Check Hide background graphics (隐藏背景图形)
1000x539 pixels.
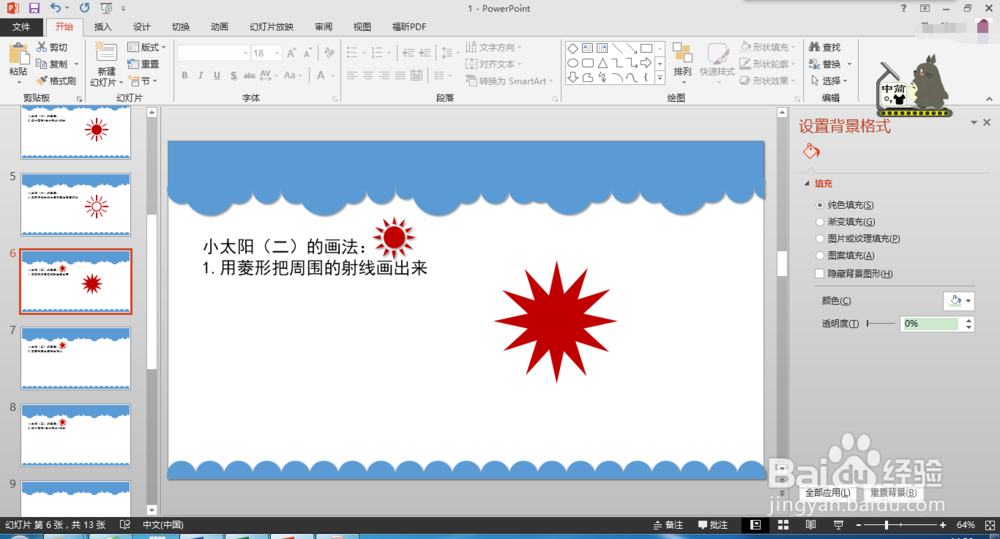coord(820,274)
